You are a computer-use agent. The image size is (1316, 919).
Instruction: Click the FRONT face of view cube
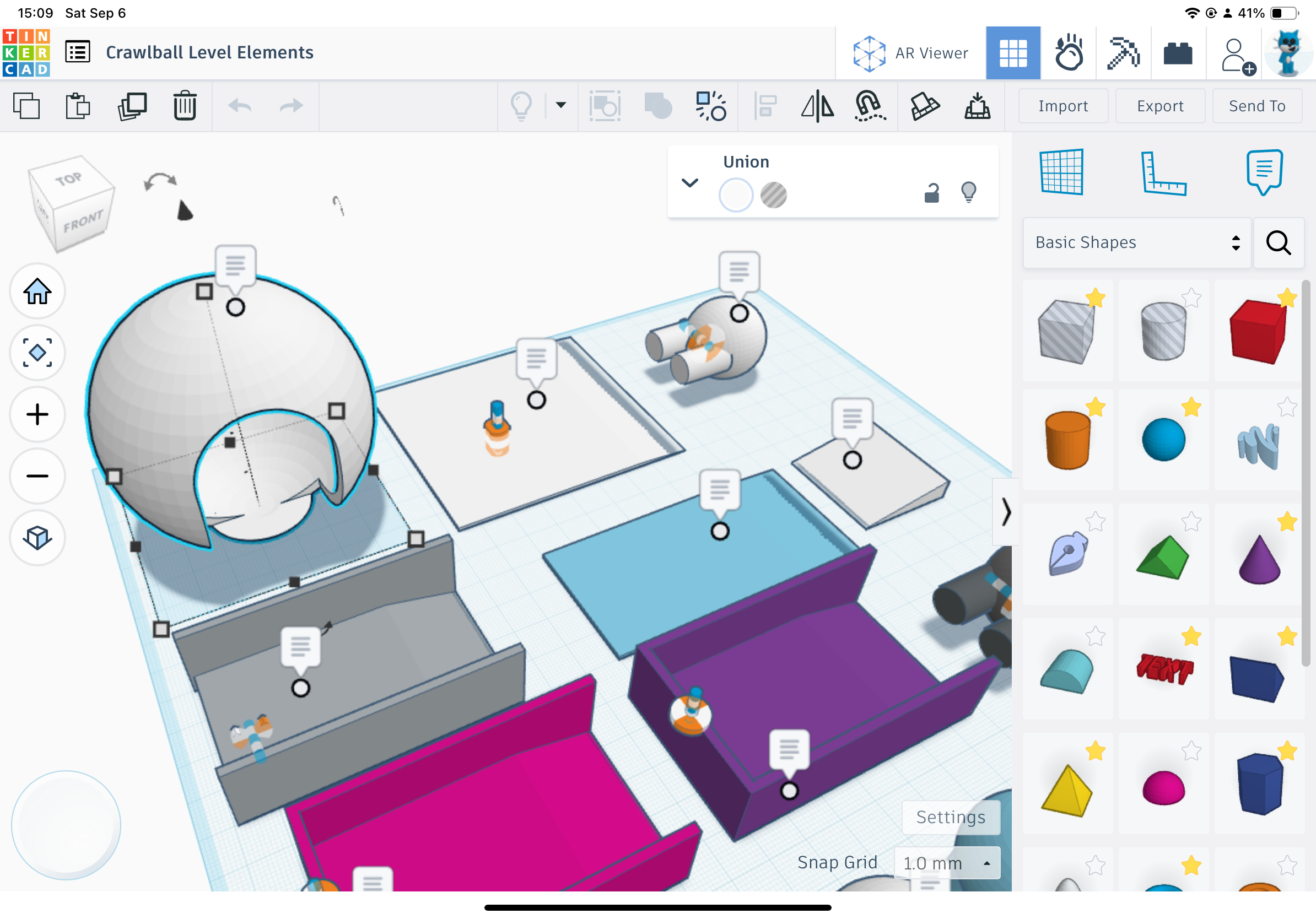click(x=83, y=221)
